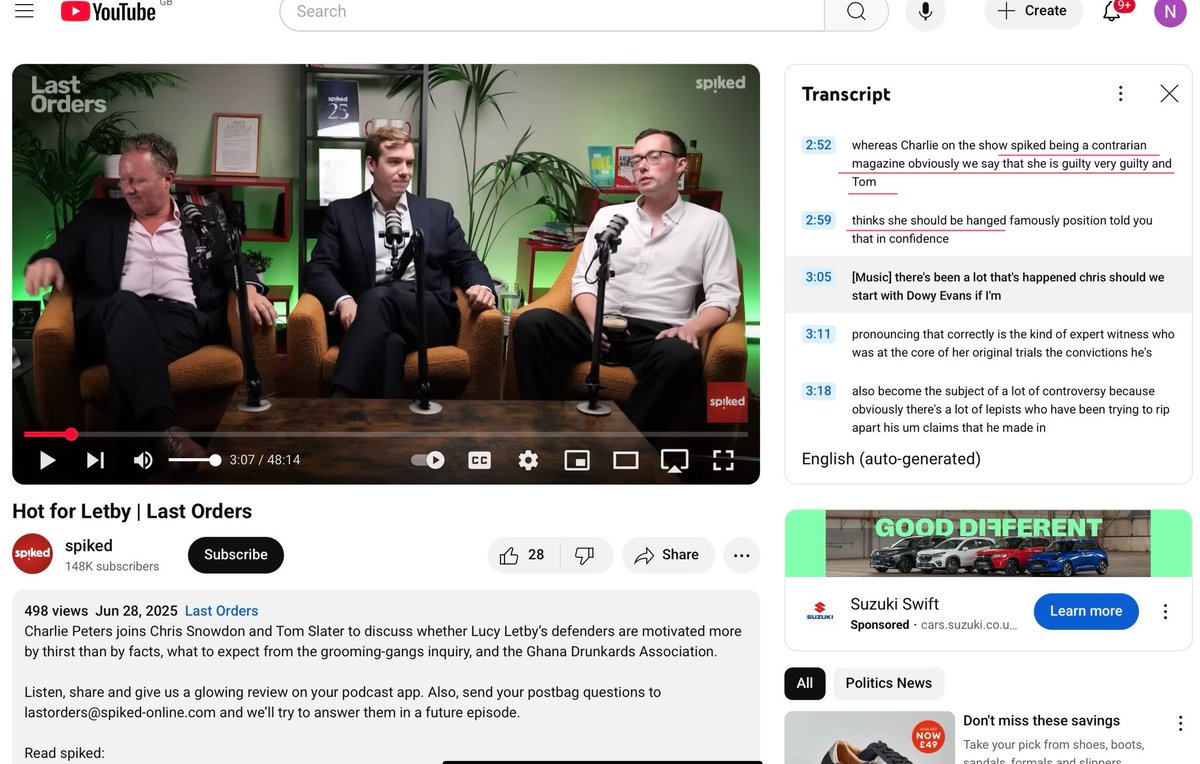The width and height of the screenshot is (1200, 764).
Task: Open the Last Orders hashtag link
Action: coord(221,611)
